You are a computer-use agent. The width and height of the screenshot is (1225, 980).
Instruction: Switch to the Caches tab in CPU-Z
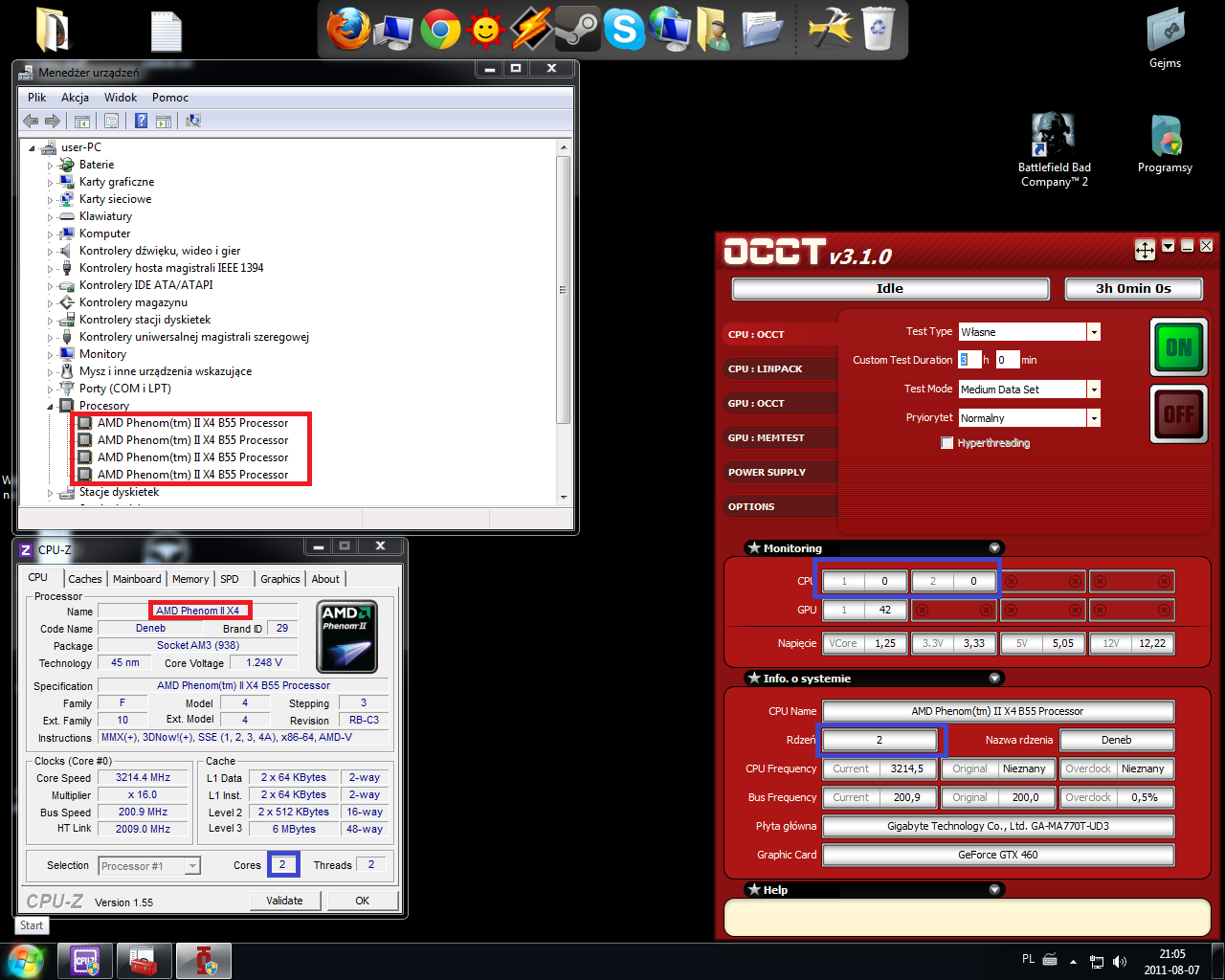tap(85, 579)
